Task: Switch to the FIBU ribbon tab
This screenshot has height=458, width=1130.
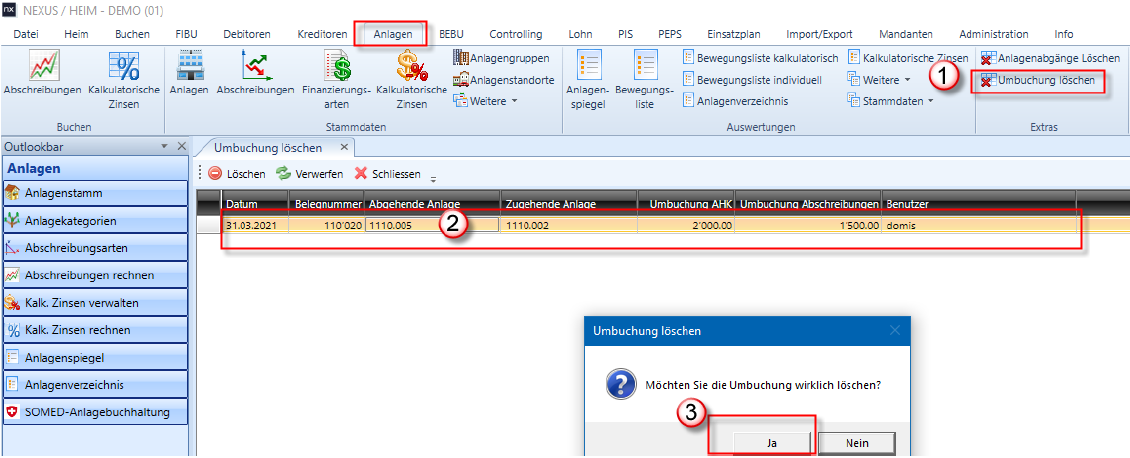Action: [186, 34]
